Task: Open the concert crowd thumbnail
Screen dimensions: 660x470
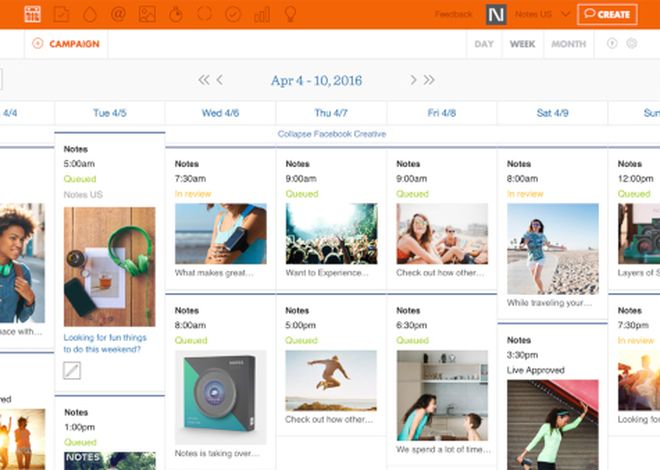Action: 331,234
